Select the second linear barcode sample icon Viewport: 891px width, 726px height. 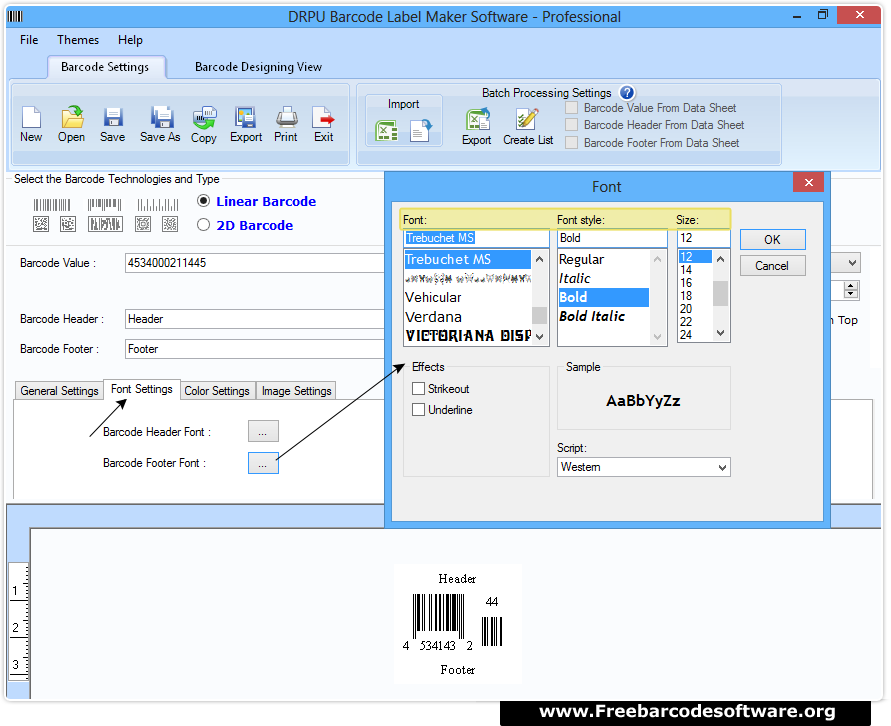pos(105,205)
